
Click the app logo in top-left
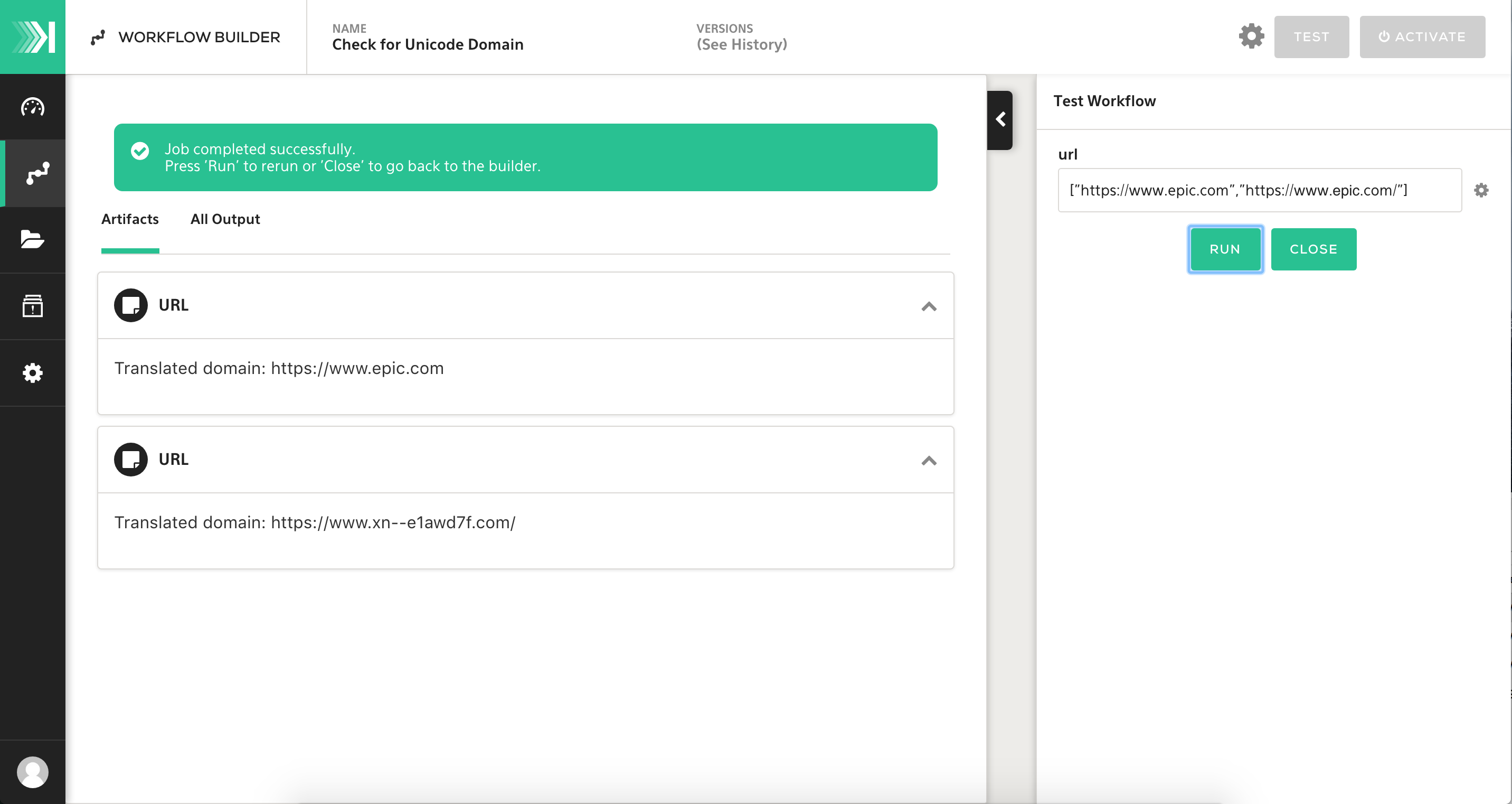[x=32, y=36]
